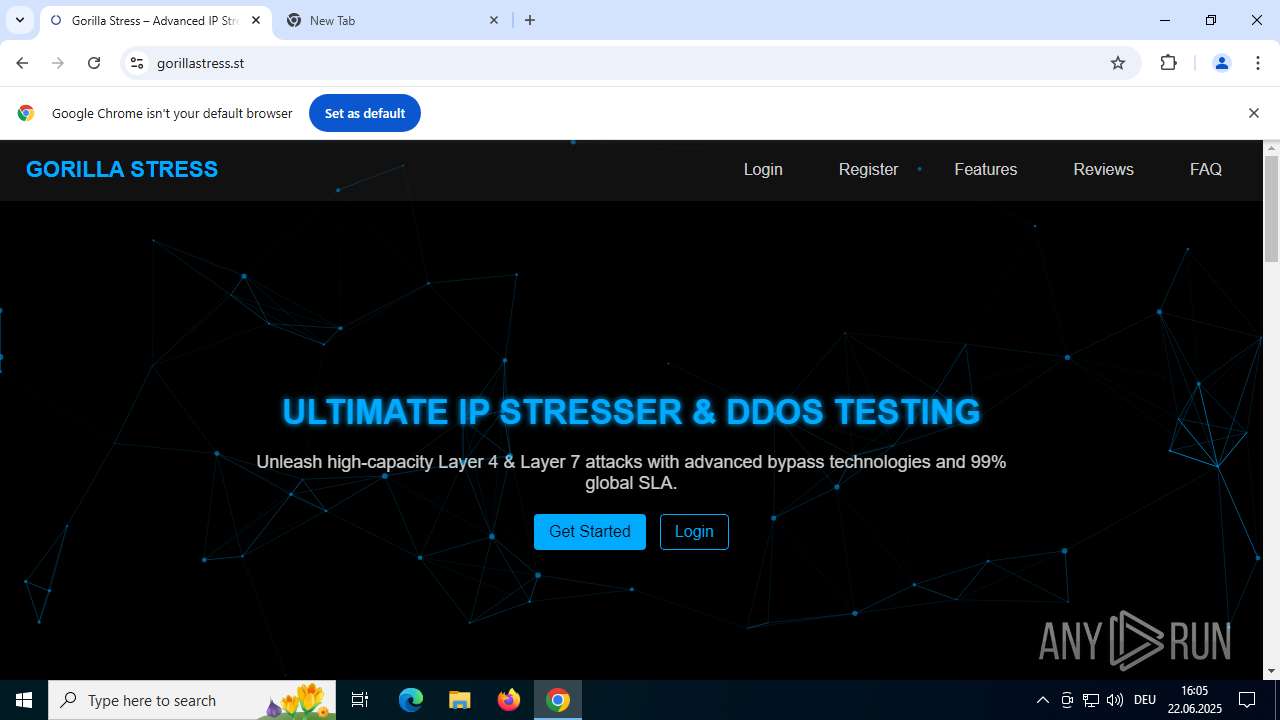Image resolution: width=1280 pixels, height=720 pixels.
Task: Reload the gorillastress.st page
Action: pyautogui.click(x=94, y=63)
